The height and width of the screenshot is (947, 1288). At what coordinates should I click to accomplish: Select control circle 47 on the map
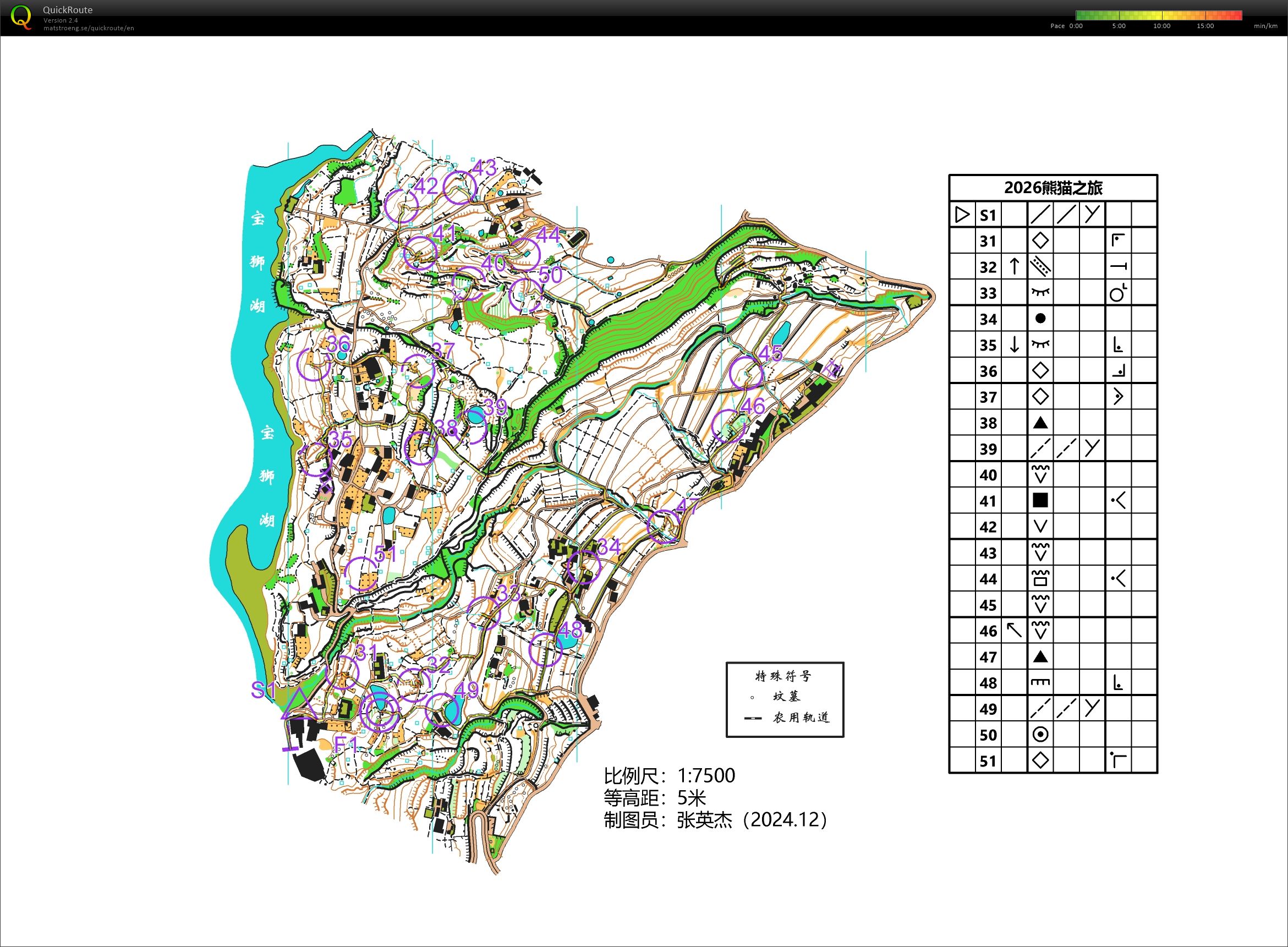(x=664, y=526)
